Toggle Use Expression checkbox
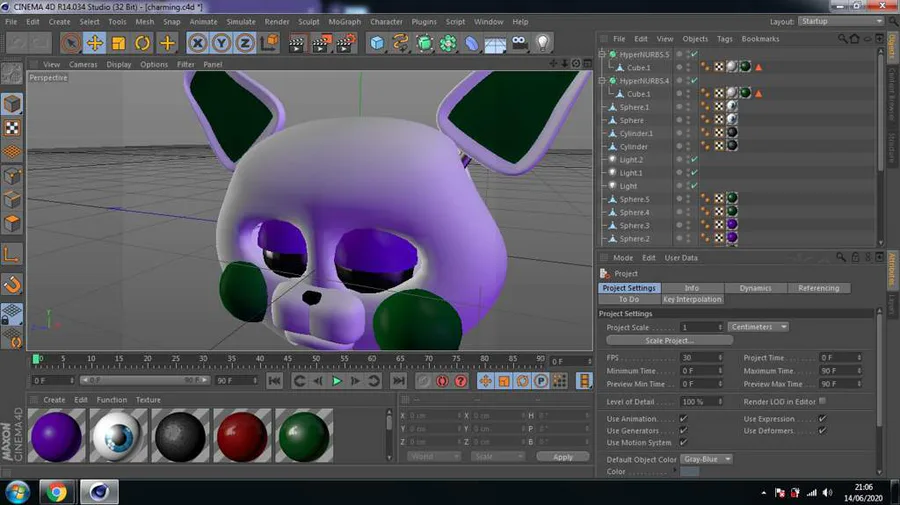This screenshot has width=900, height=505. click(x=822, y=418)
